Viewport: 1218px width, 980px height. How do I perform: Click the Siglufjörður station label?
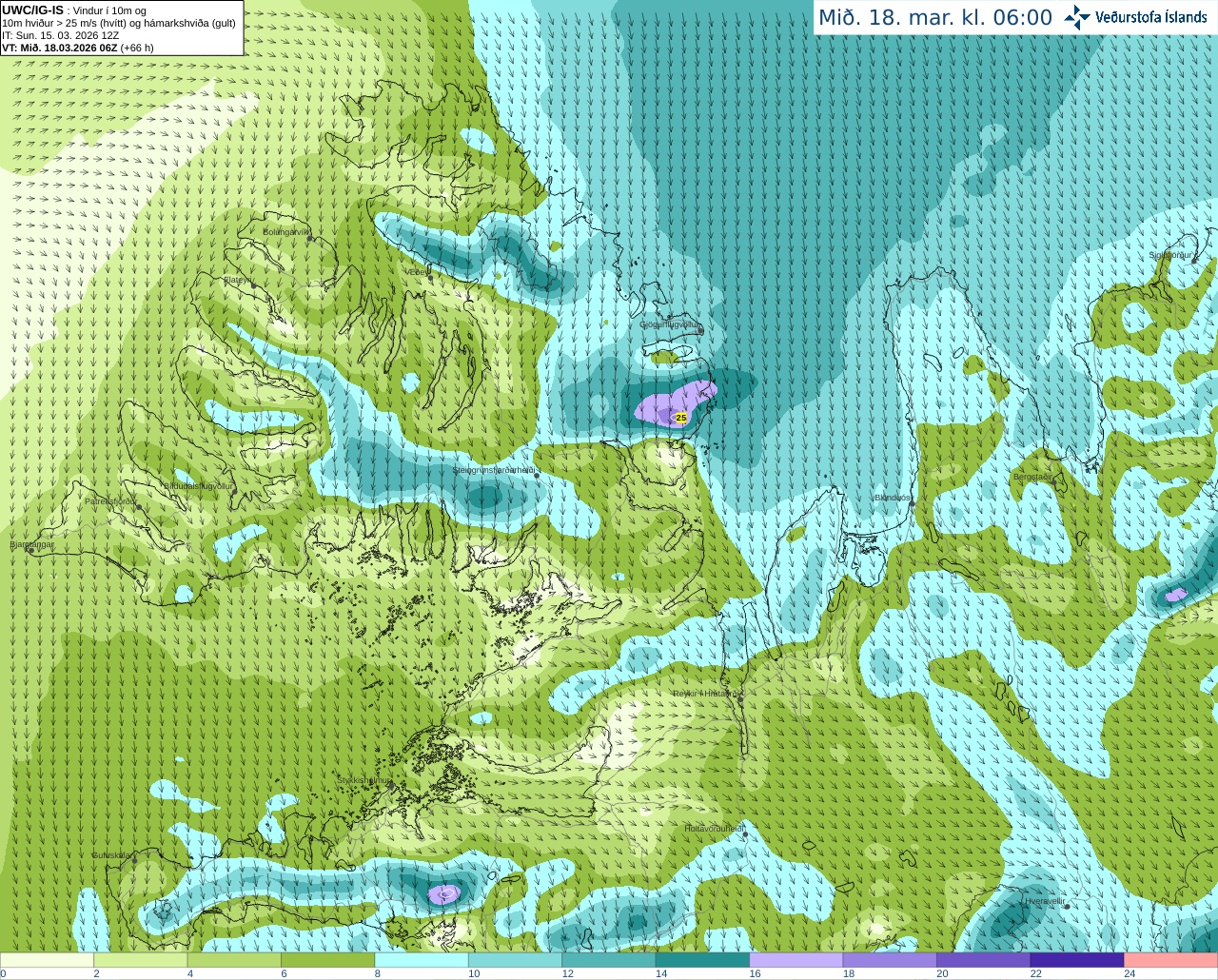1170,255
